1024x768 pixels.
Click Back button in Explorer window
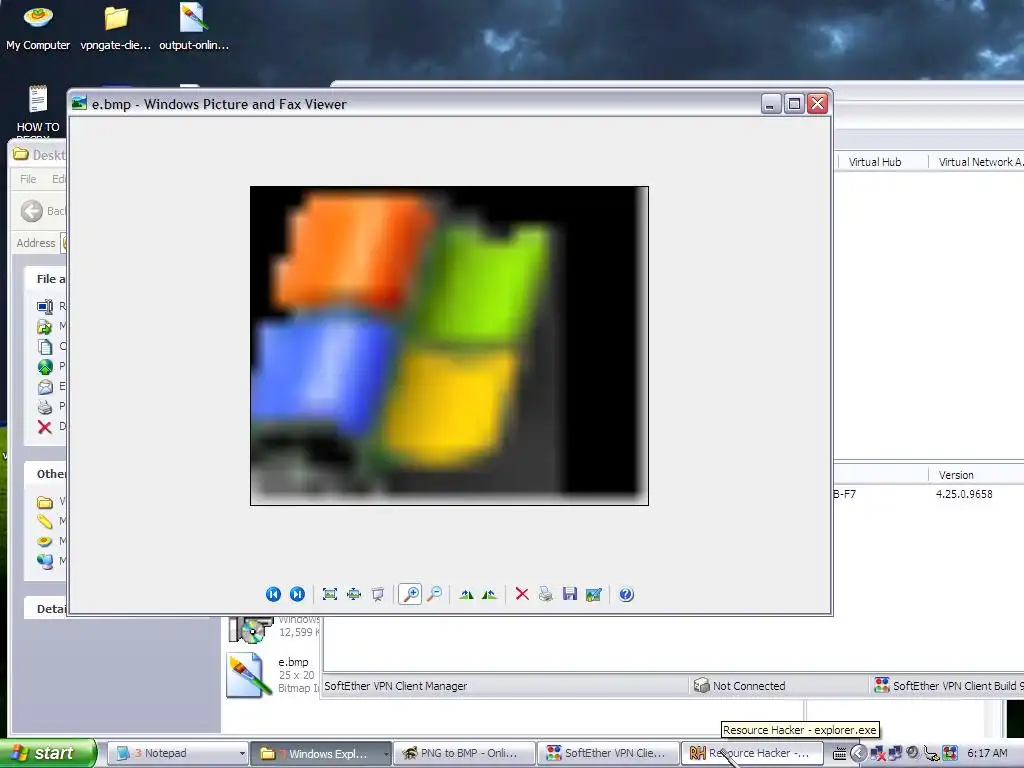[42, 211]
